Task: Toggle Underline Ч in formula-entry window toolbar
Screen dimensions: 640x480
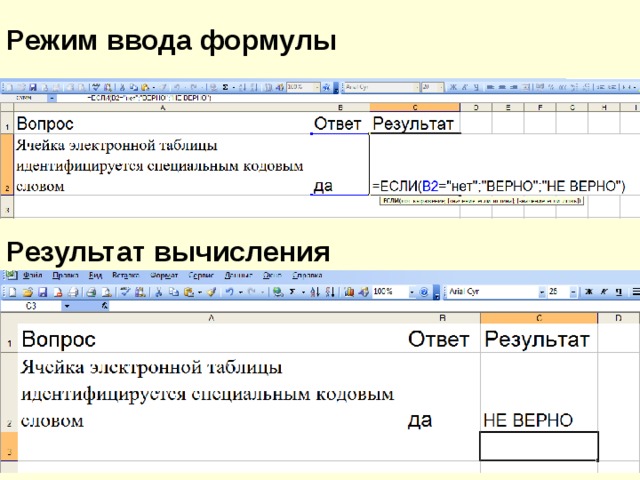Action: pos(476,87)
